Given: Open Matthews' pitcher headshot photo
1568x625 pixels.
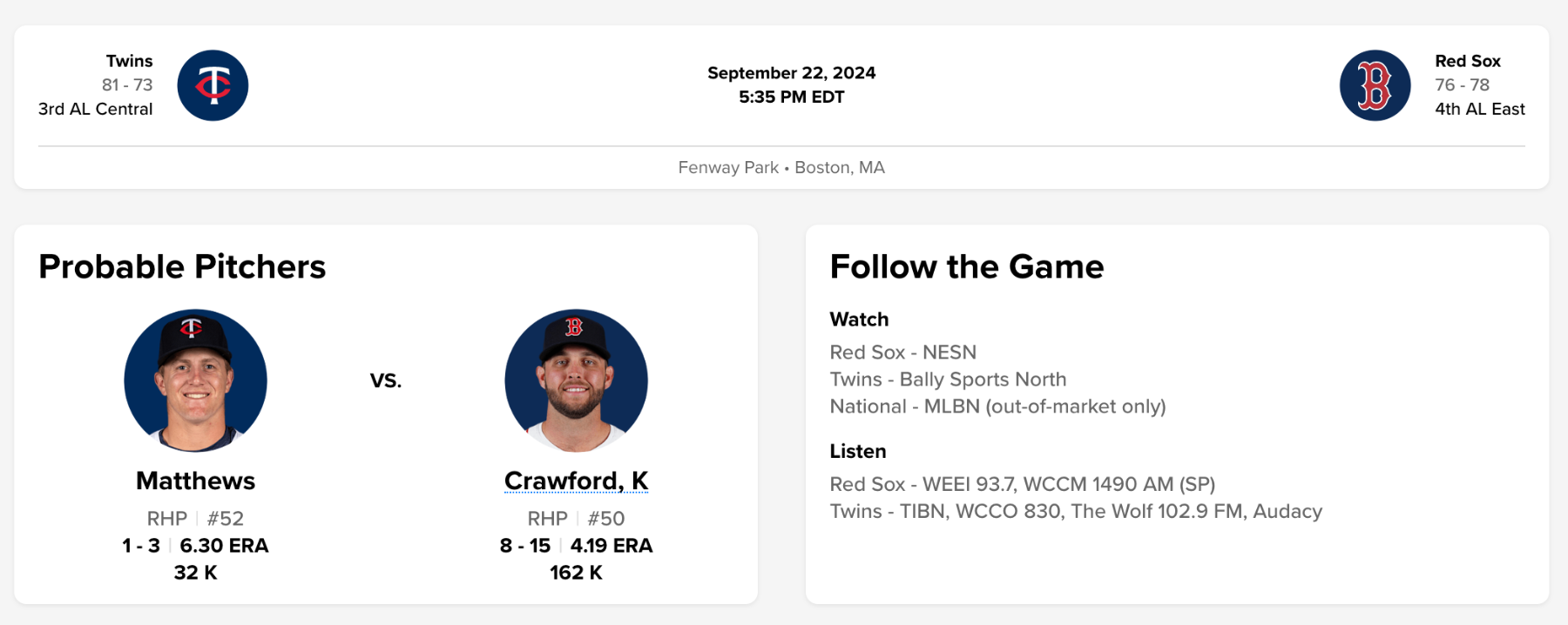Looking at the screenshot, I should [x=195, y=380].
